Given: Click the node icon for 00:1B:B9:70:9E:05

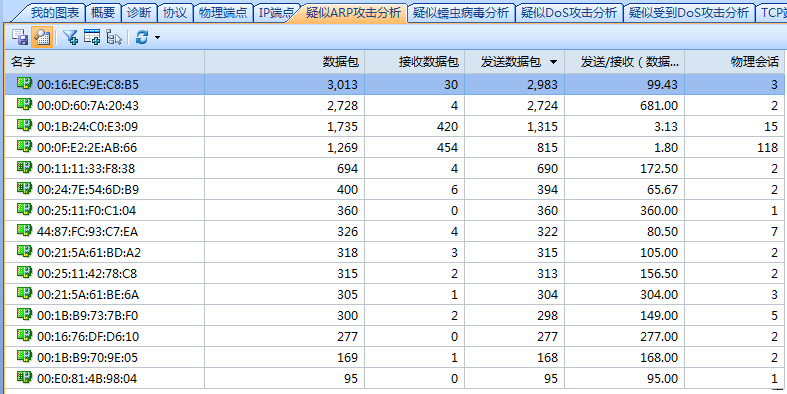Looking at the screenshot, I should click(x=25, y=357).
